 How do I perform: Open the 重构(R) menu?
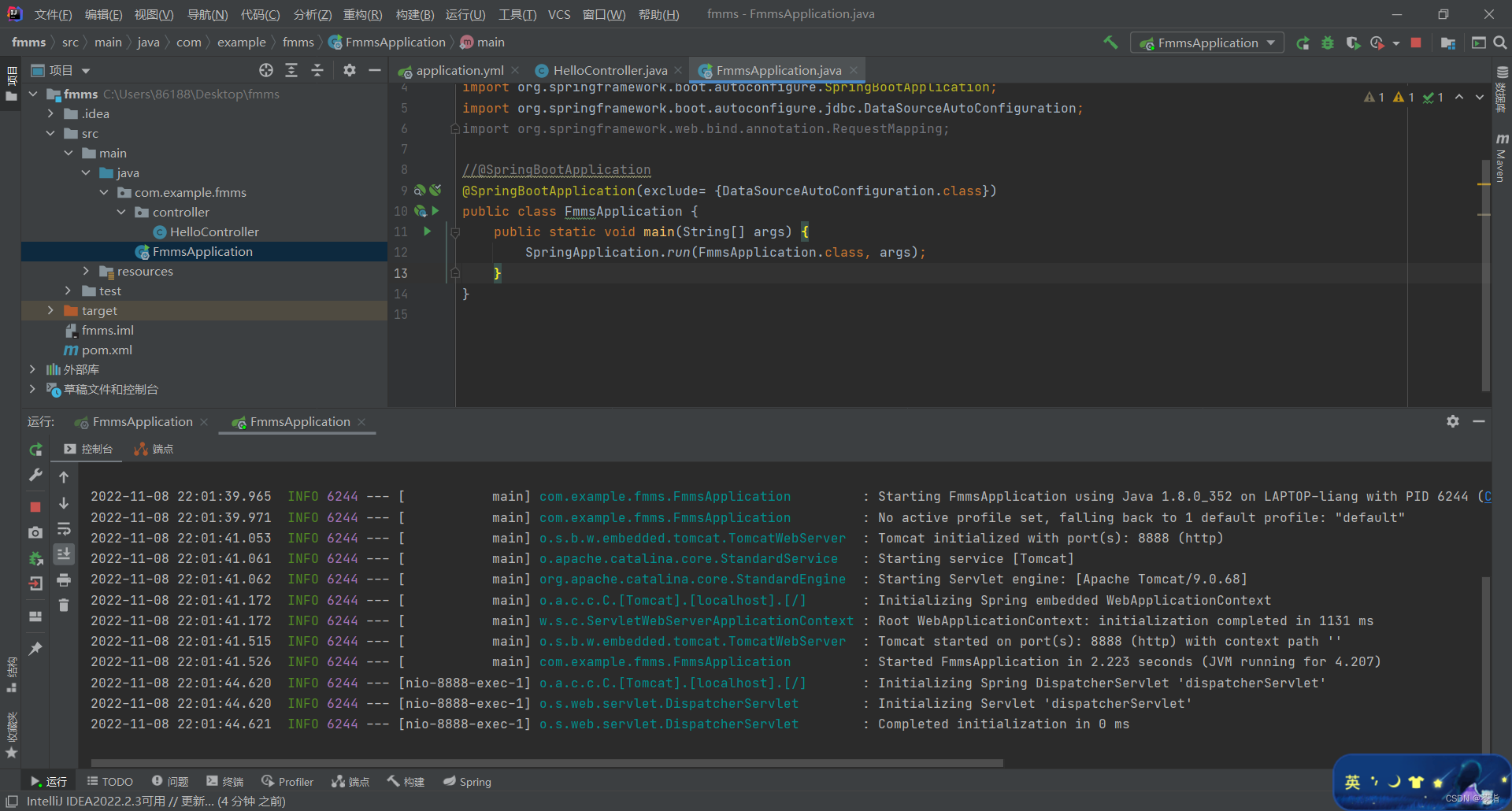(362, 14)
